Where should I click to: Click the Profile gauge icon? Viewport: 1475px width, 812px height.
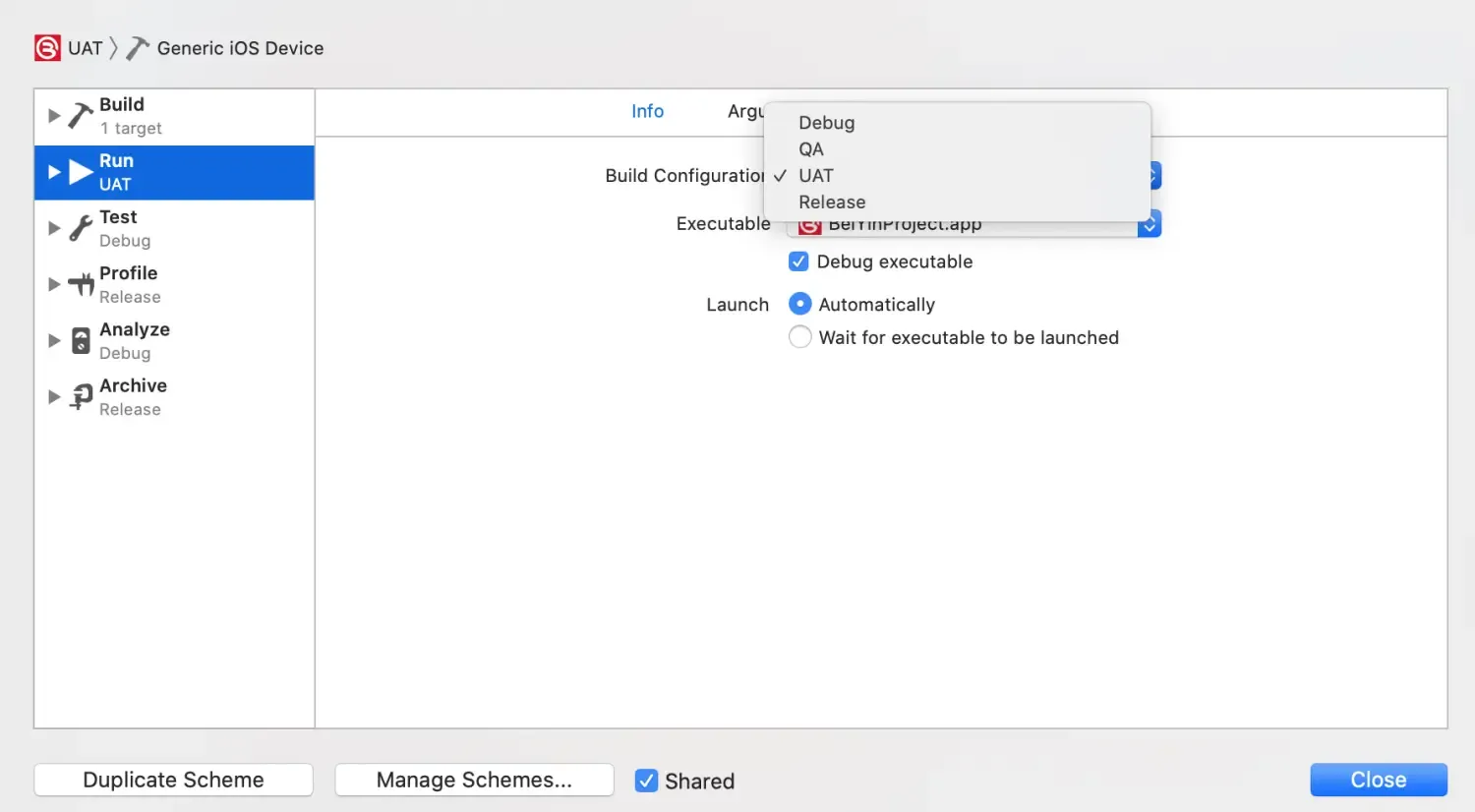tap(79, 283)
